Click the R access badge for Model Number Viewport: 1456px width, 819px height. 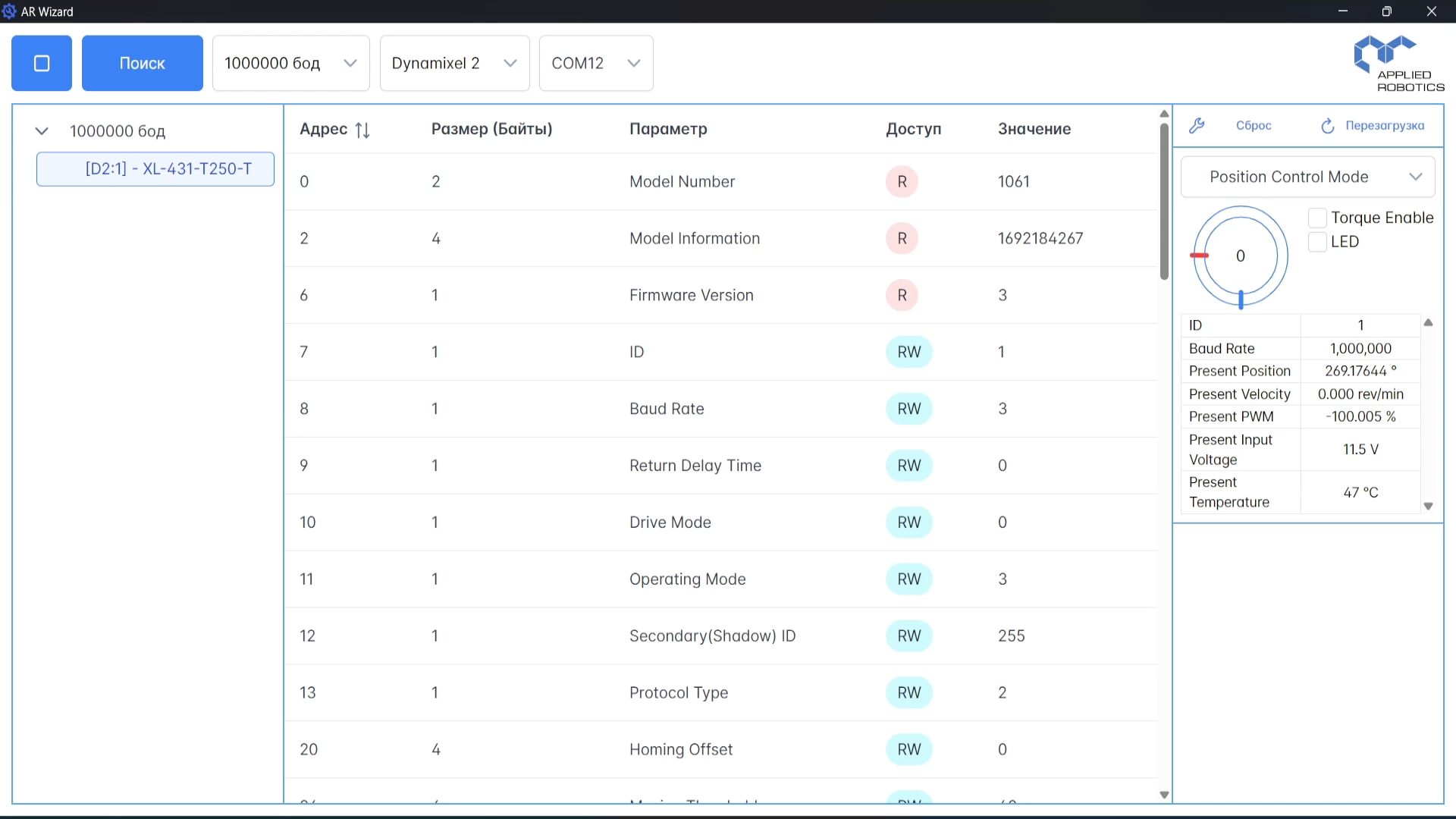point(902,182)
